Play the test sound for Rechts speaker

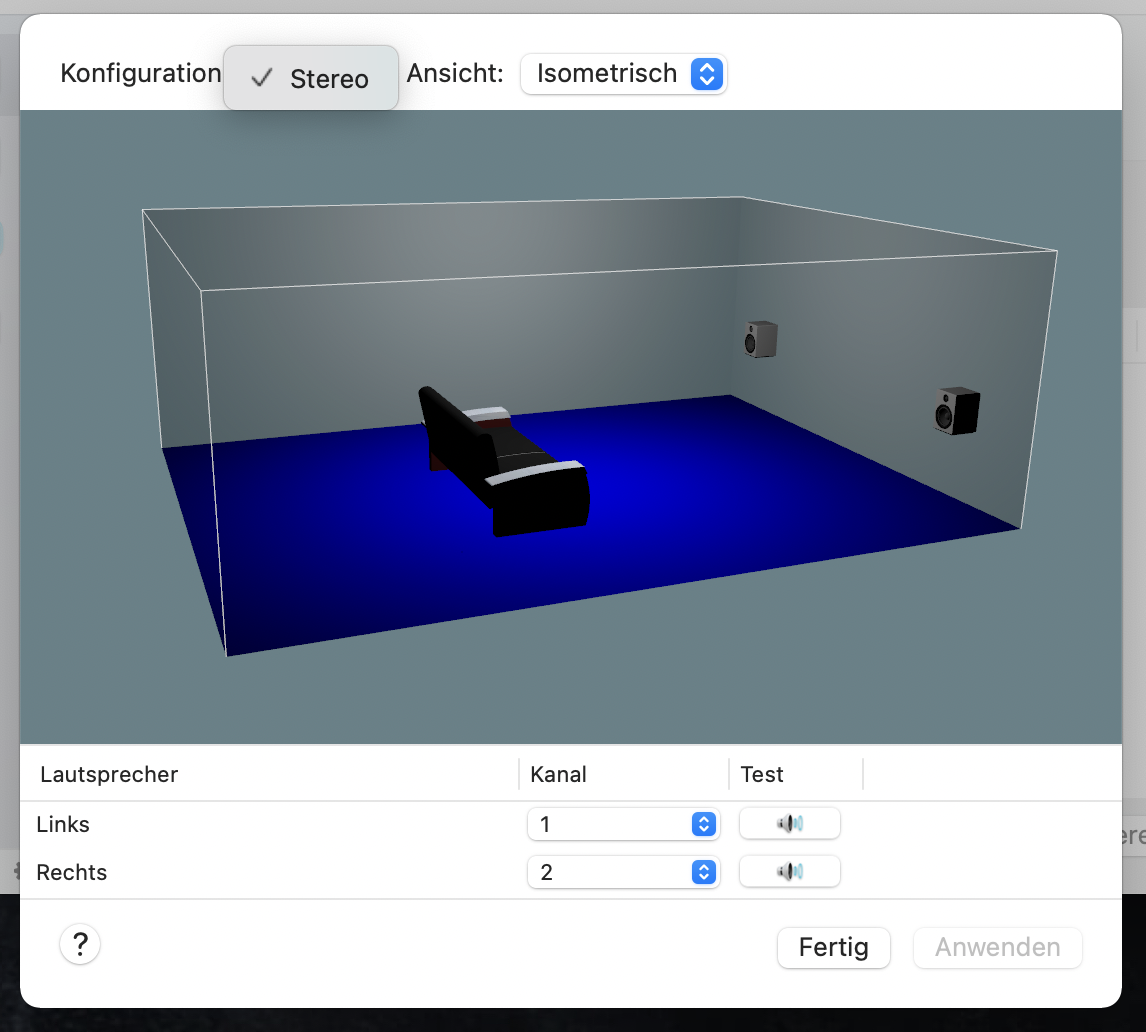(x=789, y=872)
